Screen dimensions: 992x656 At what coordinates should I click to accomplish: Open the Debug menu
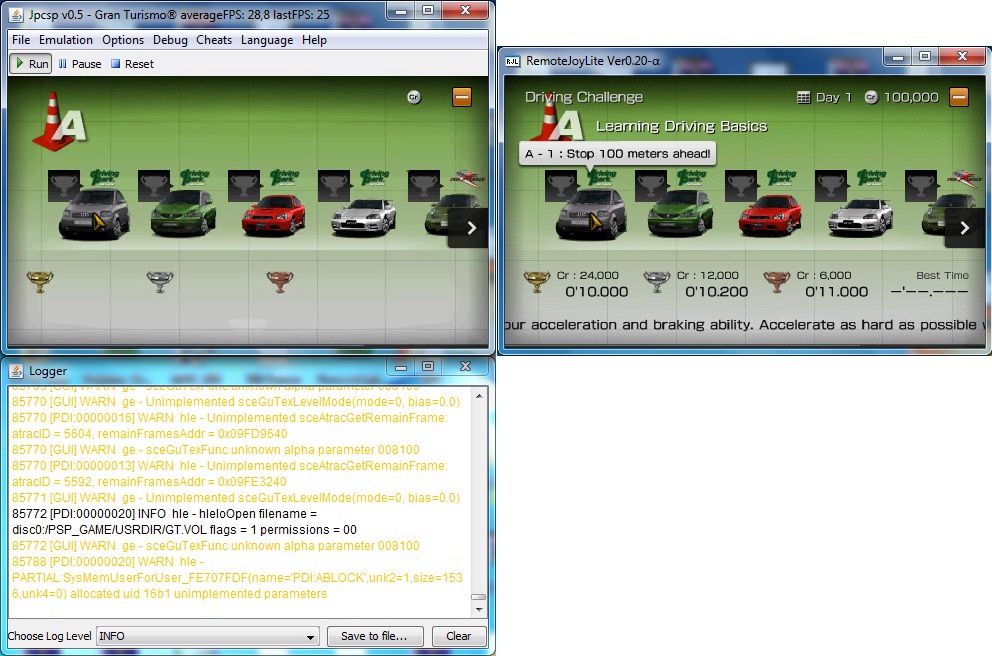[170, 40]
